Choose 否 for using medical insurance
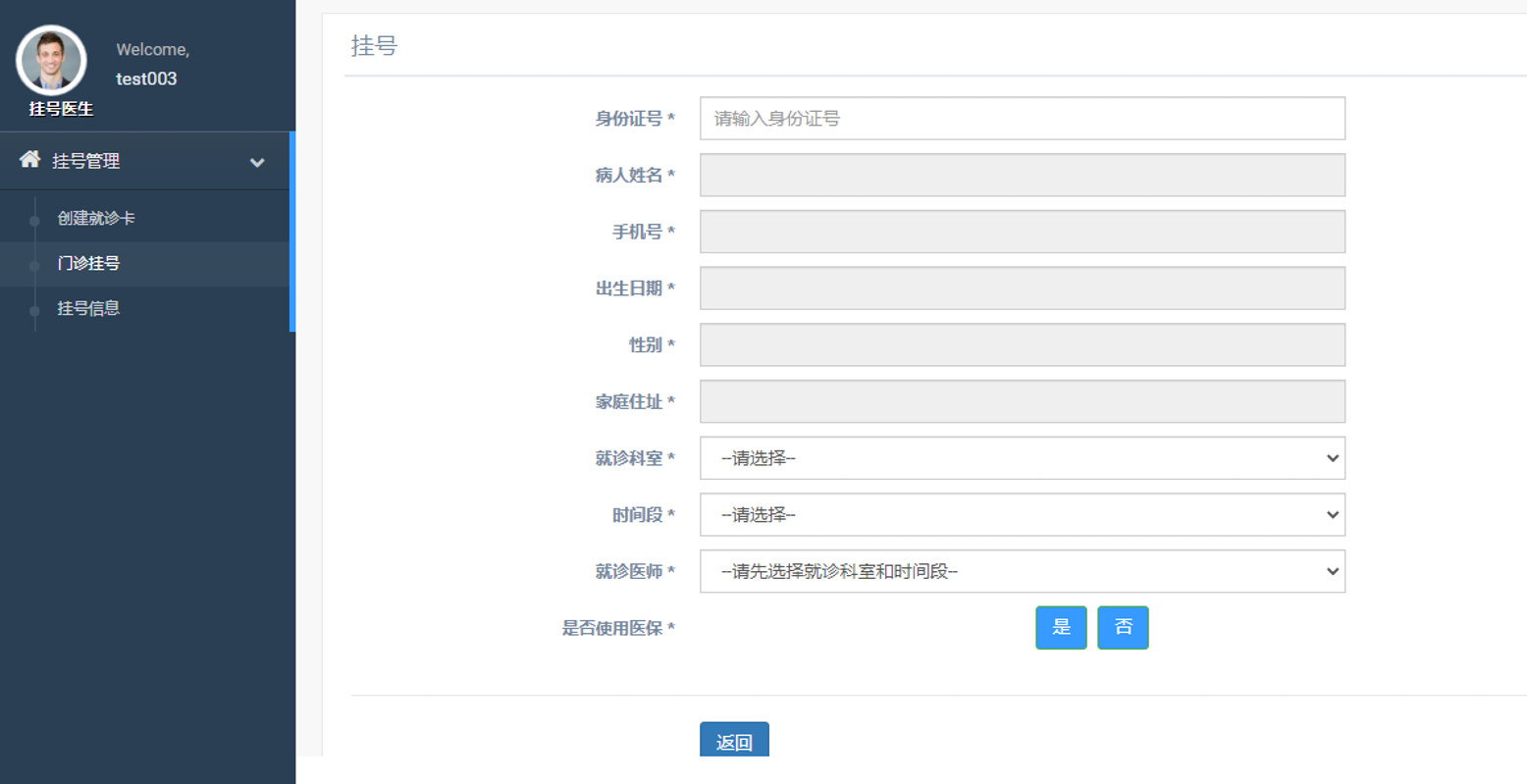The width and height of the screenshot is (1527, 784). click(1123, 628)
